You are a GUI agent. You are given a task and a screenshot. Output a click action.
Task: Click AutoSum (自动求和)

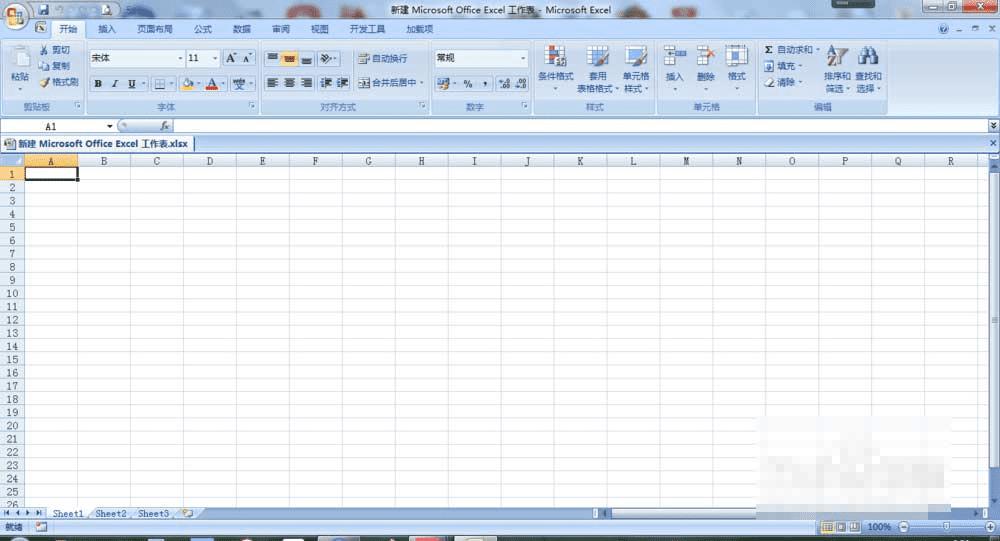coord(791,50)
